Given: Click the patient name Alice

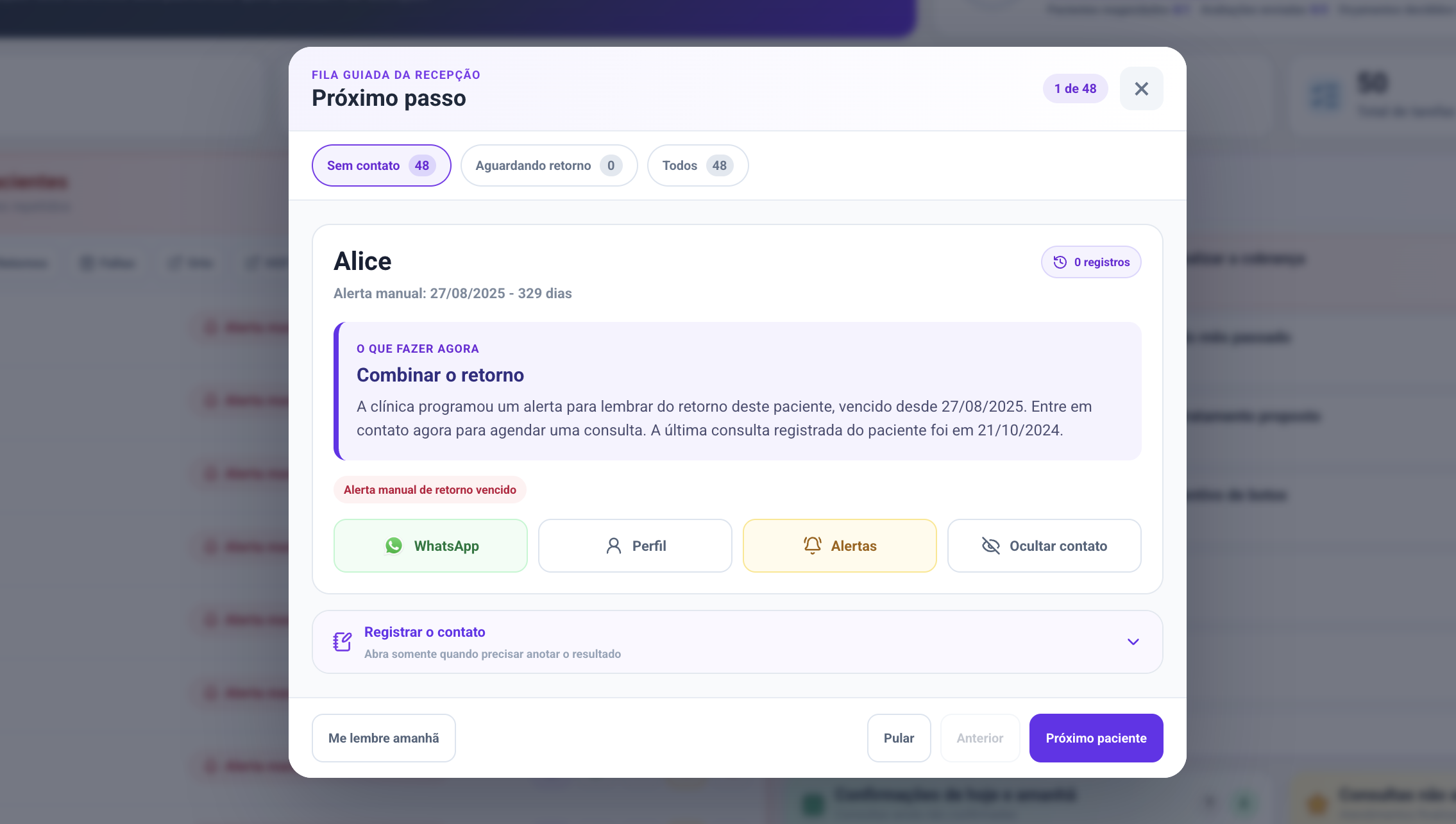Looking at the screenshot, I should click(x=362, y=262).
